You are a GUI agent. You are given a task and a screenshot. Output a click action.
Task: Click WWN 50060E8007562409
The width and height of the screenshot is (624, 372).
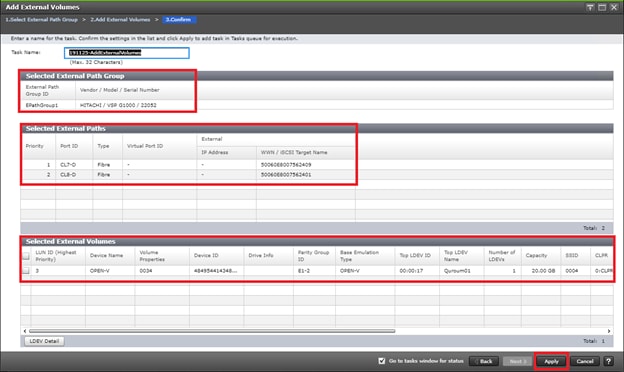286,164
